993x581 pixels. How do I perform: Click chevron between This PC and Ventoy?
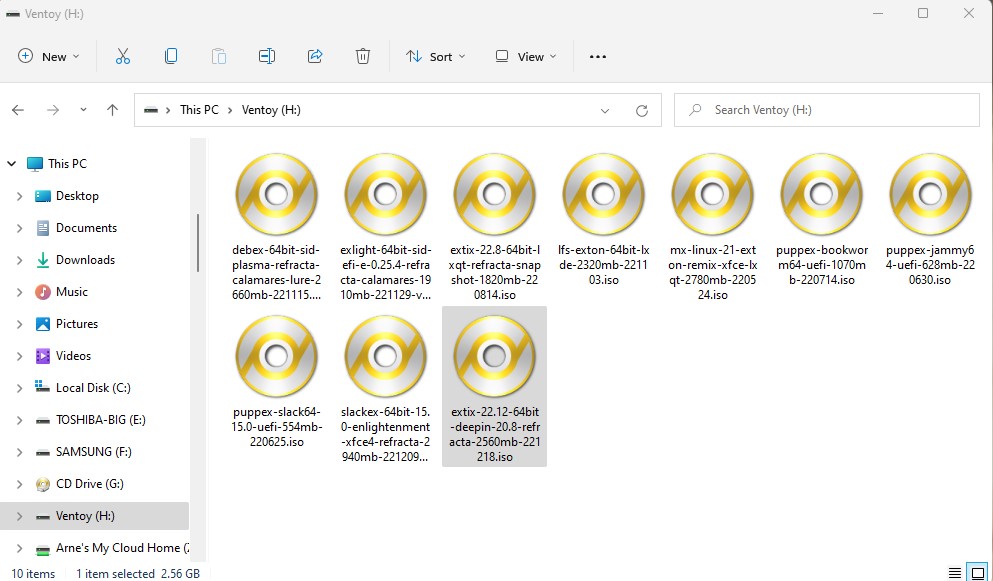pyautogui.click(x=229, y=110)
